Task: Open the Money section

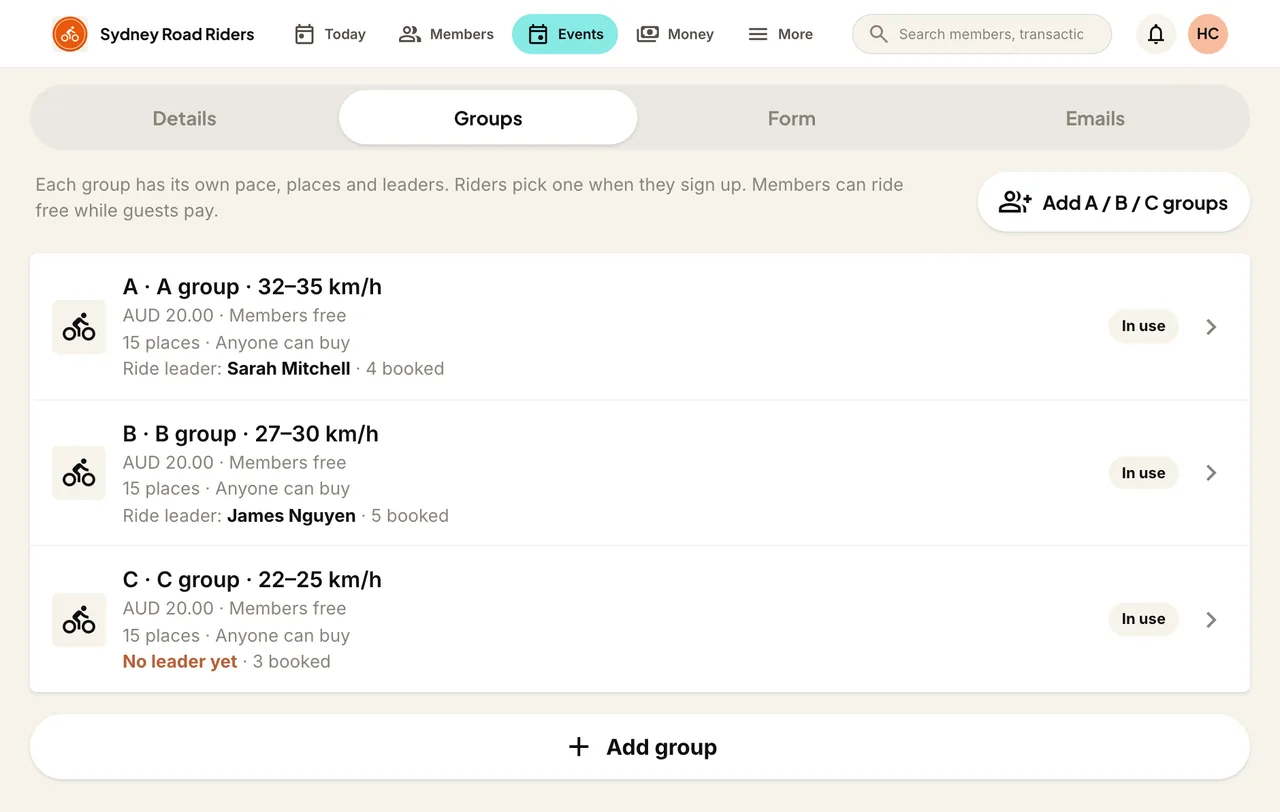Action: (675, 34)
